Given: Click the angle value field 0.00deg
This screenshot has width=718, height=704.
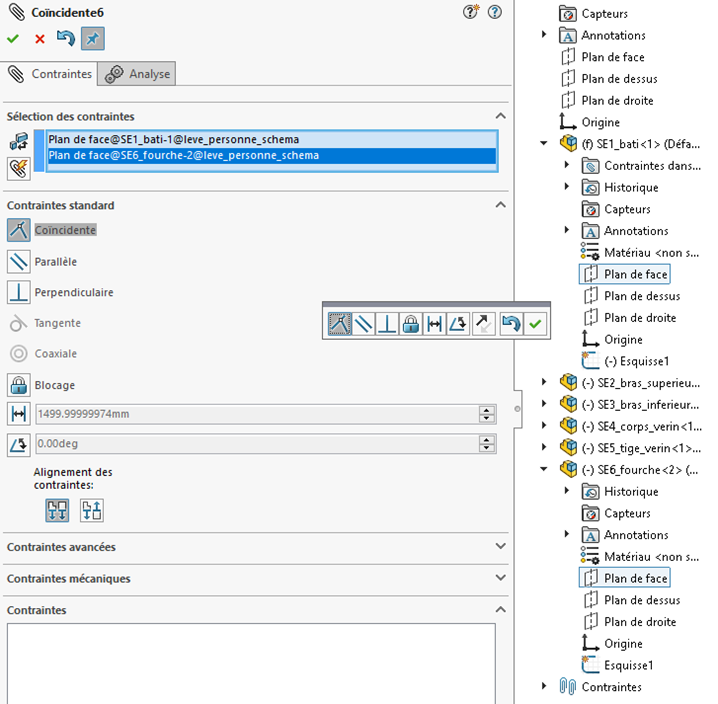Looking at the screenshot, I should click(257, 444).
